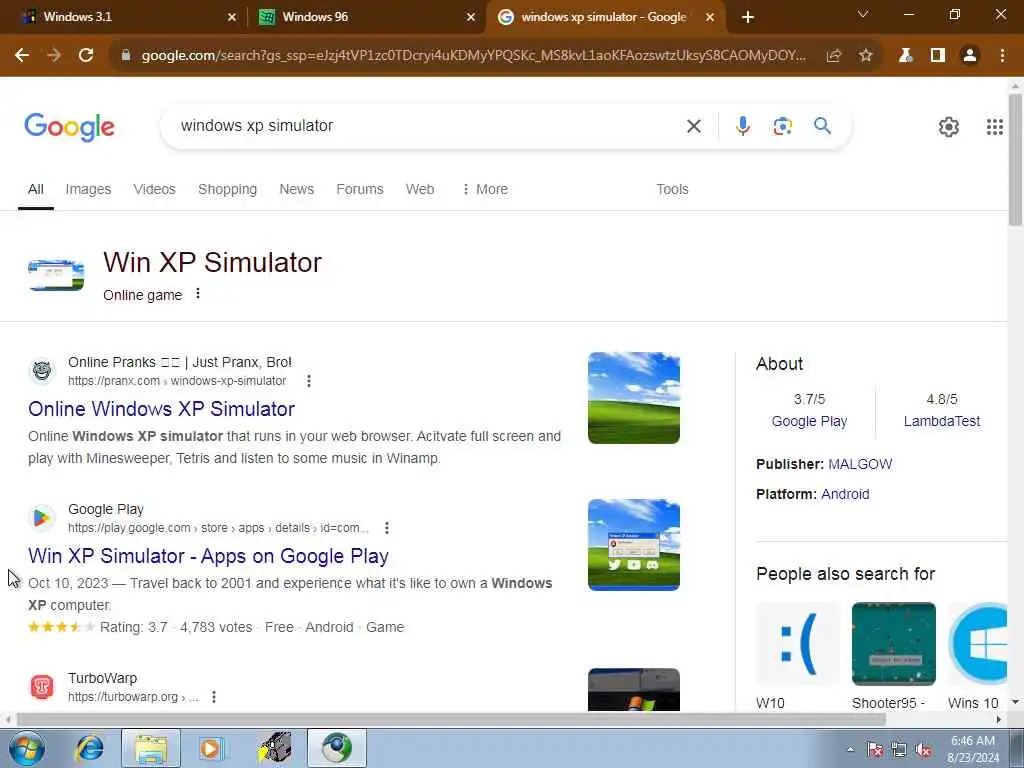Image resolution: width=1024 pixels, height=768 pixels.
Task: Open the Windows Start menu orb
Action: click(x=27, y=748)
